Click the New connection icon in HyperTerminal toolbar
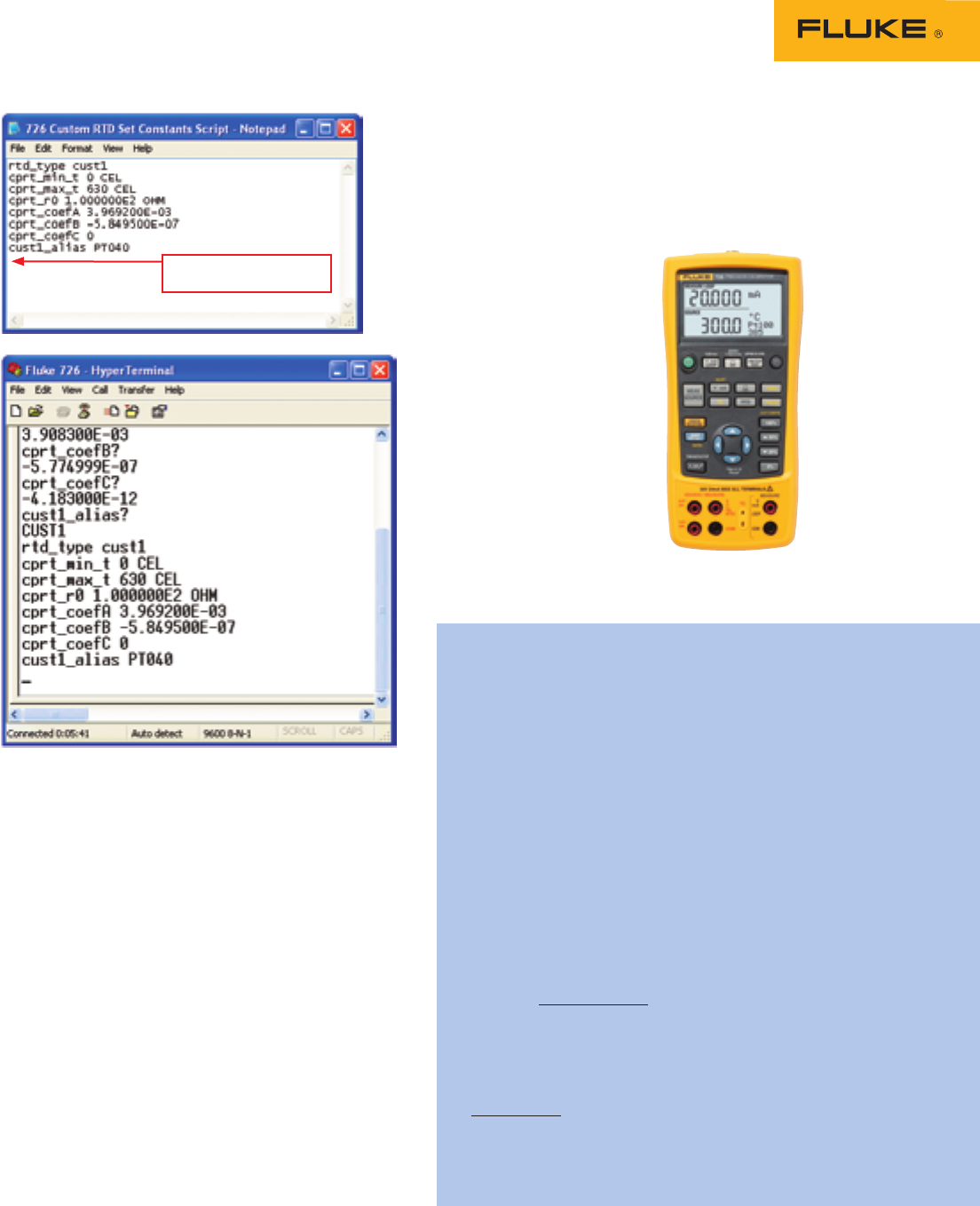Viewport: 980px width, 1206px height. coord(16,411)
